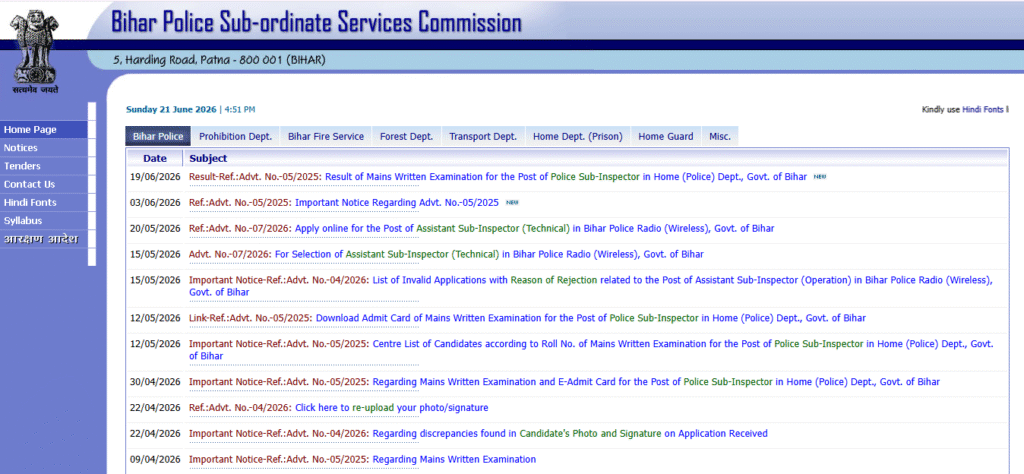The width and height of the screenshot is (1024, 474).
Task: Click the date cell 03/06/2026
Action: click(155, 202)
